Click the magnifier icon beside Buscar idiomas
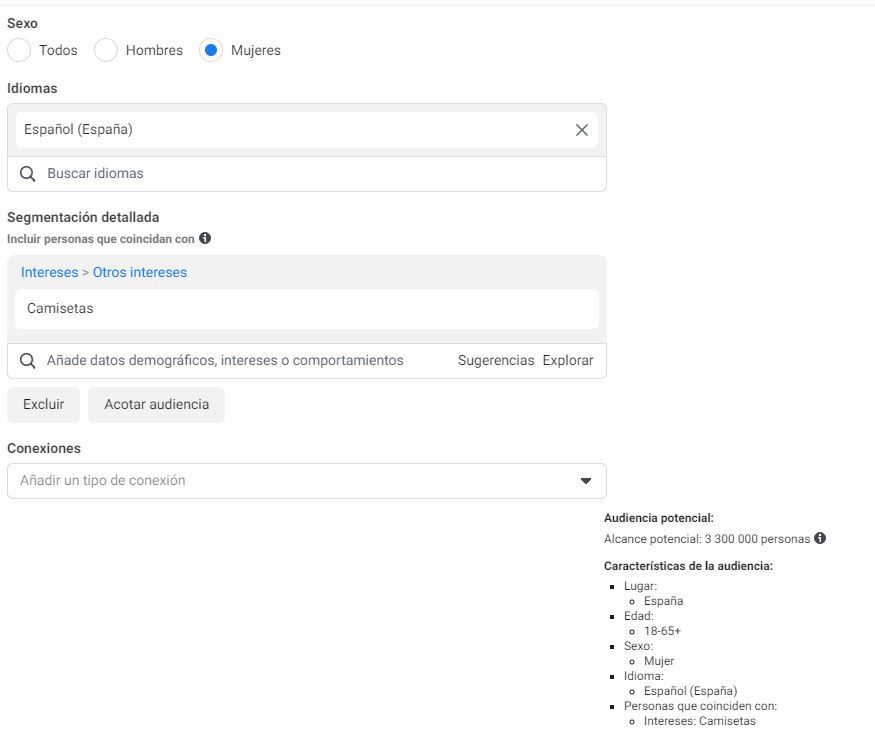875x743 pixels. 28,174
